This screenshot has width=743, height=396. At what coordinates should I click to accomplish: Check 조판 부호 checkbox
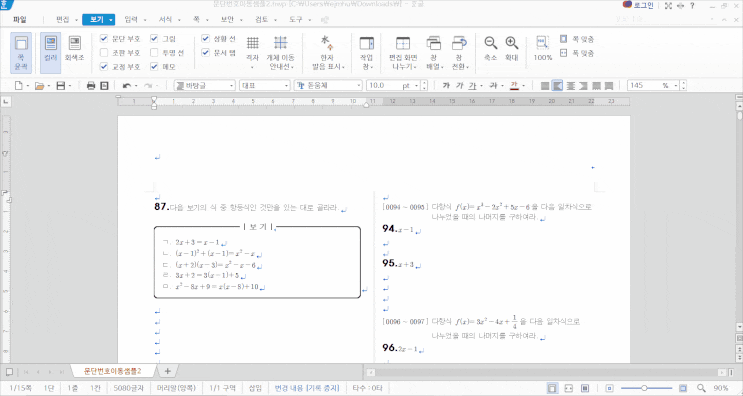pos(104,53)
